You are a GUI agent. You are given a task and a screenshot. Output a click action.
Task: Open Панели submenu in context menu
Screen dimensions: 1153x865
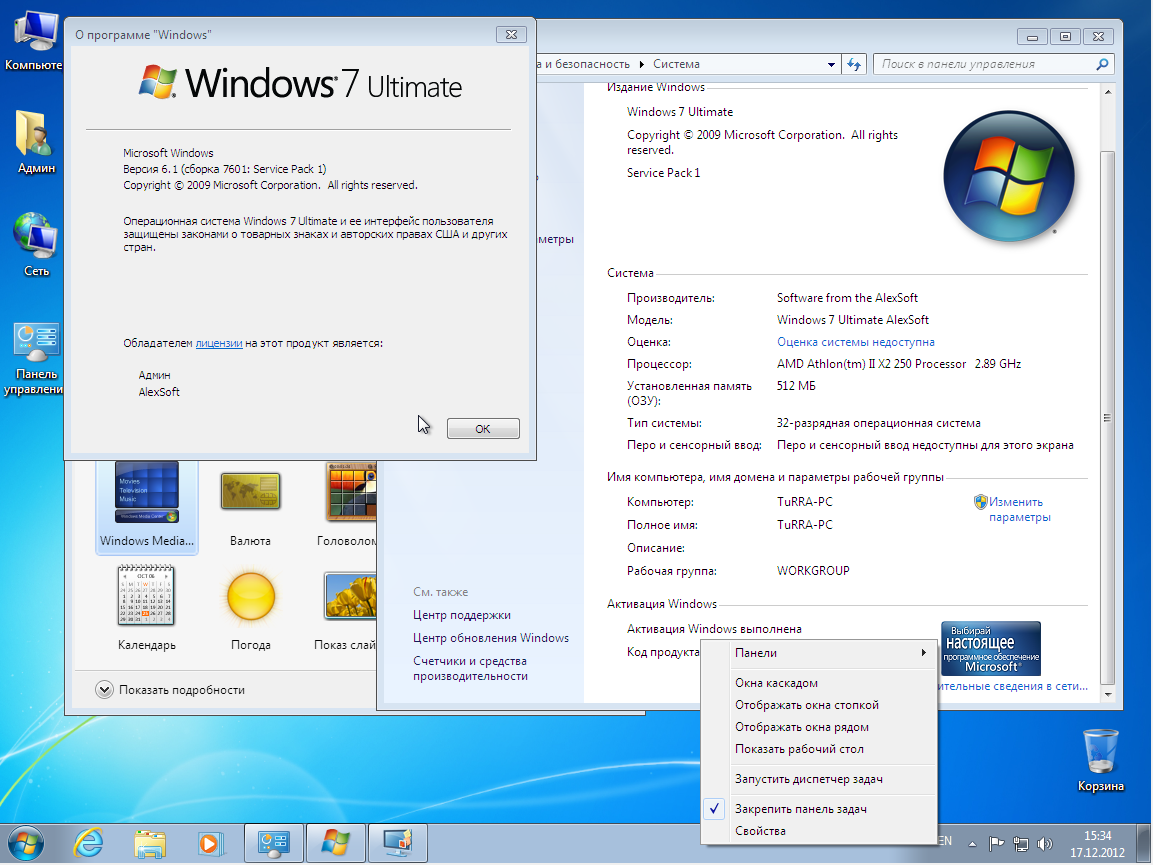click(819, 653)
